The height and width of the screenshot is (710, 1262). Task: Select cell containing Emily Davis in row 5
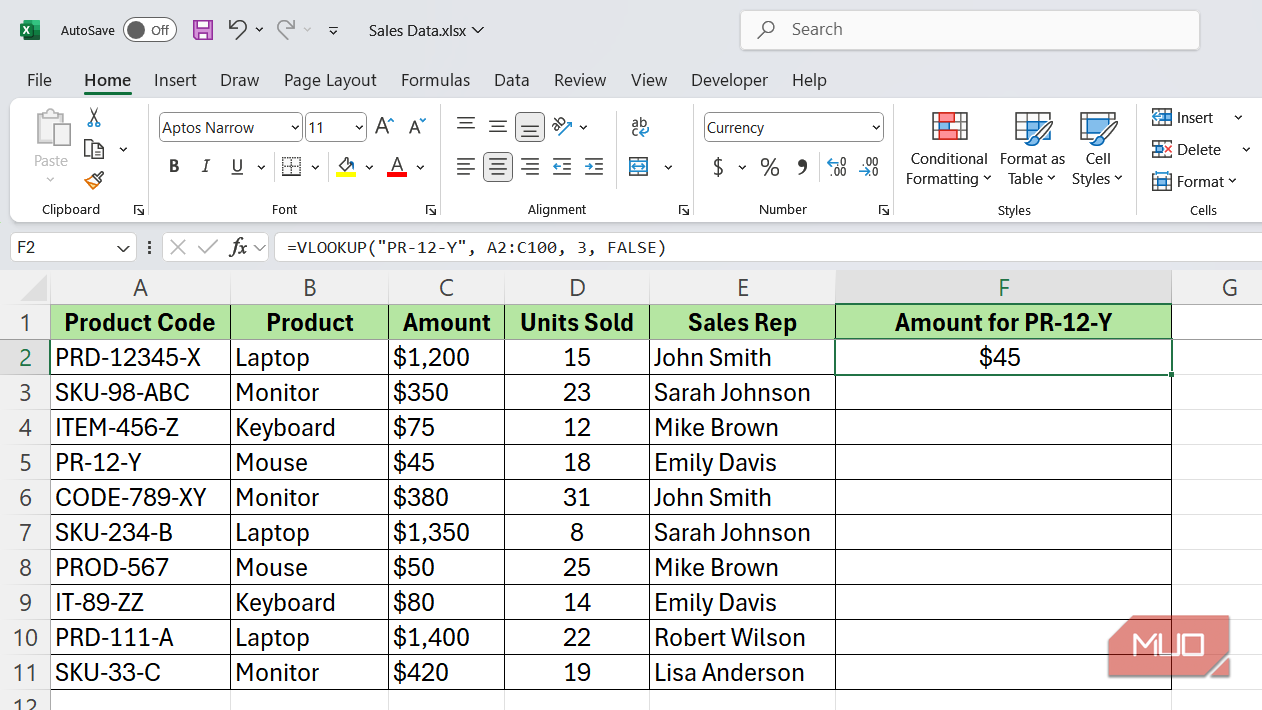(743, 462)
